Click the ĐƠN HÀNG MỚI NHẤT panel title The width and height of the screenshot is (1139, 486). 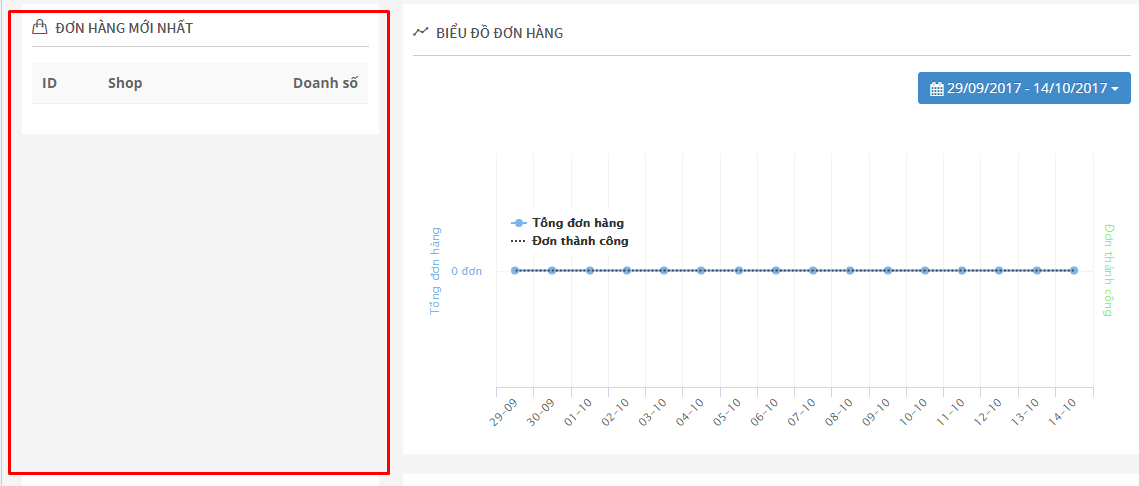point(124,28)
